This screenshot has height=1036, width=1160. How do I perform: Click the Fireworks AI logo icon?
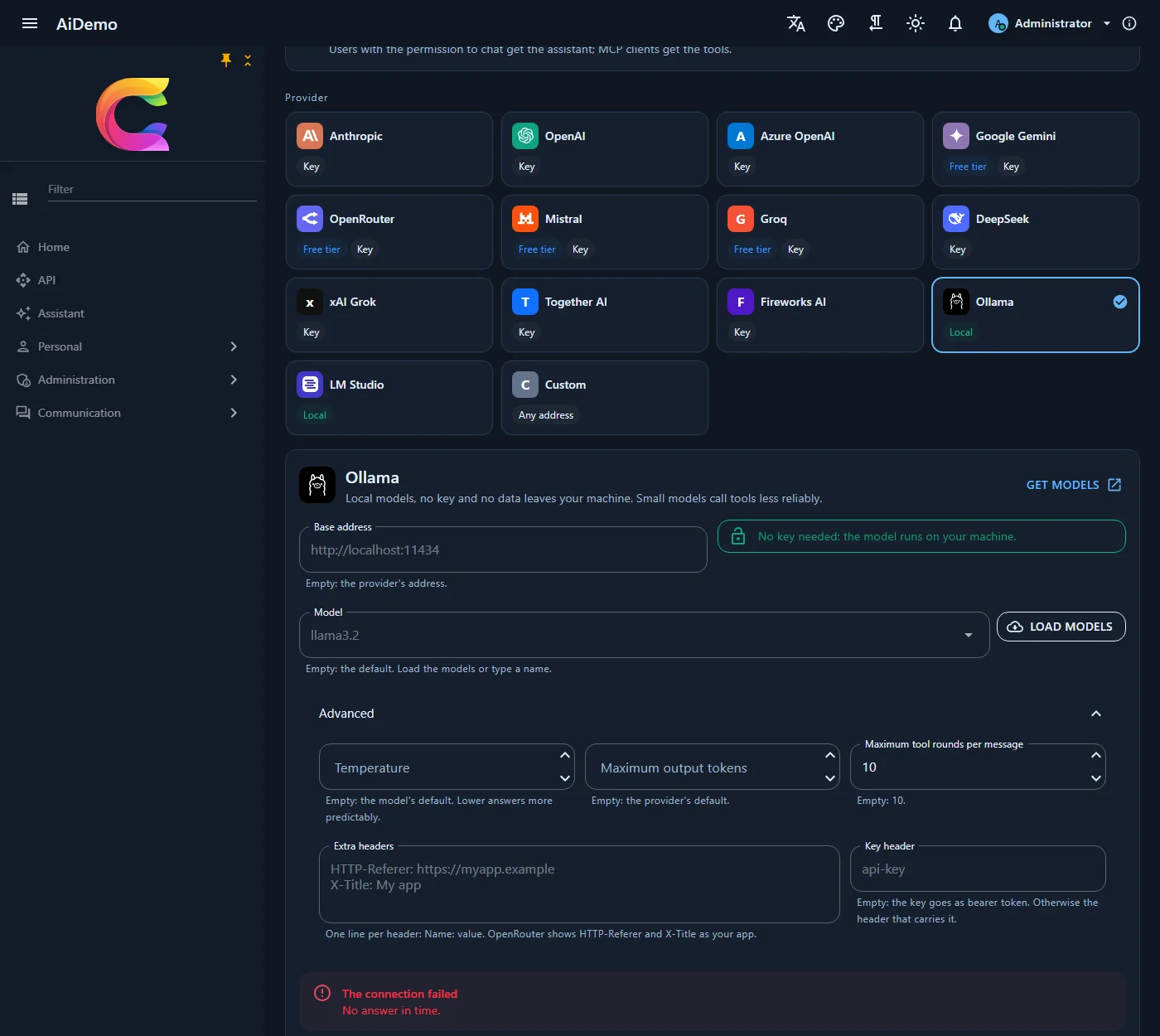[x=741, y=302]
